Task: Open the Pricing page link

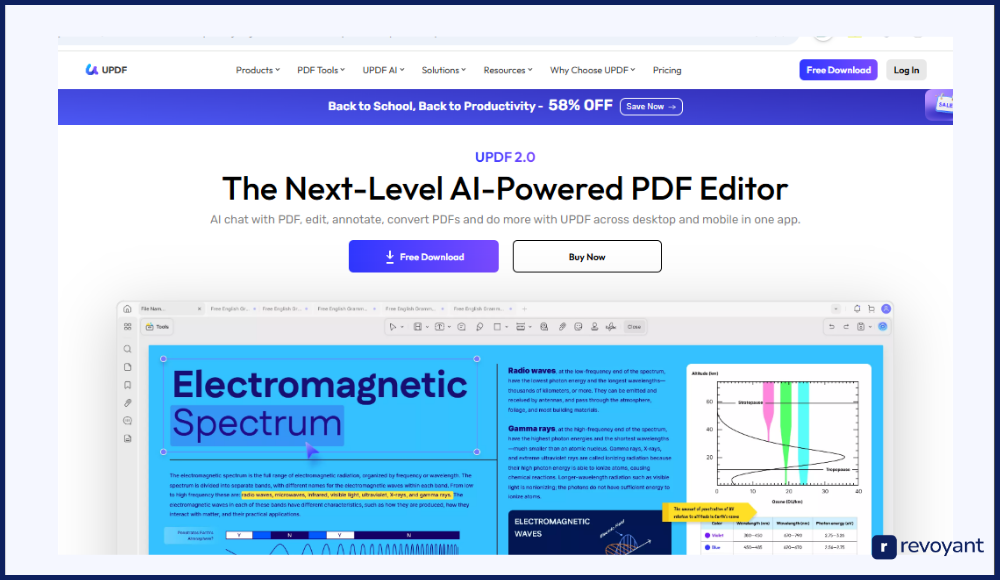Action: coord(667,70)
